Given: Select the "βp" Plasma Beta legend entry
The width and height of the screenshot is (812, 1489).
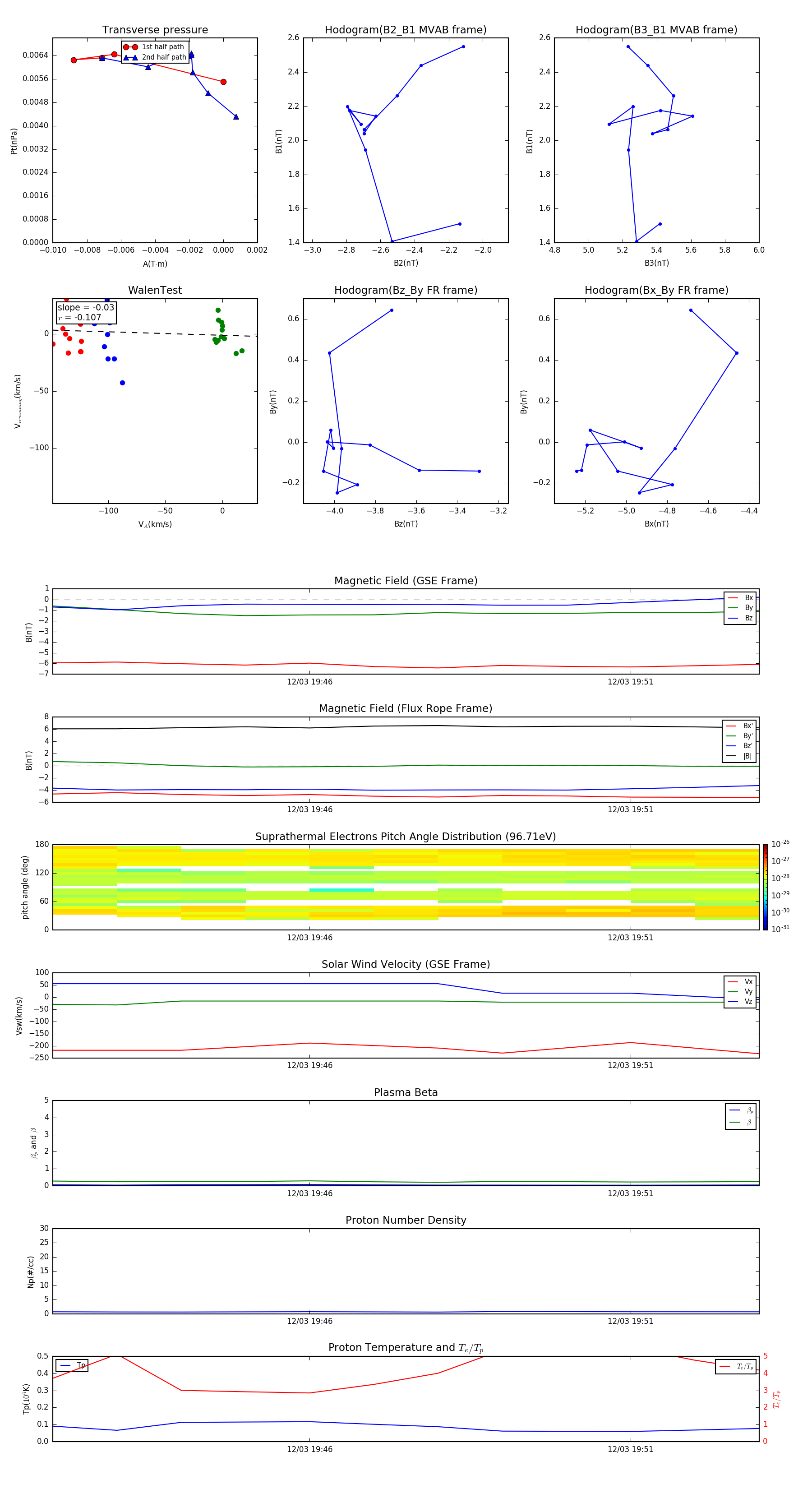Looking at the screenshot, I should click(741, 1110).
